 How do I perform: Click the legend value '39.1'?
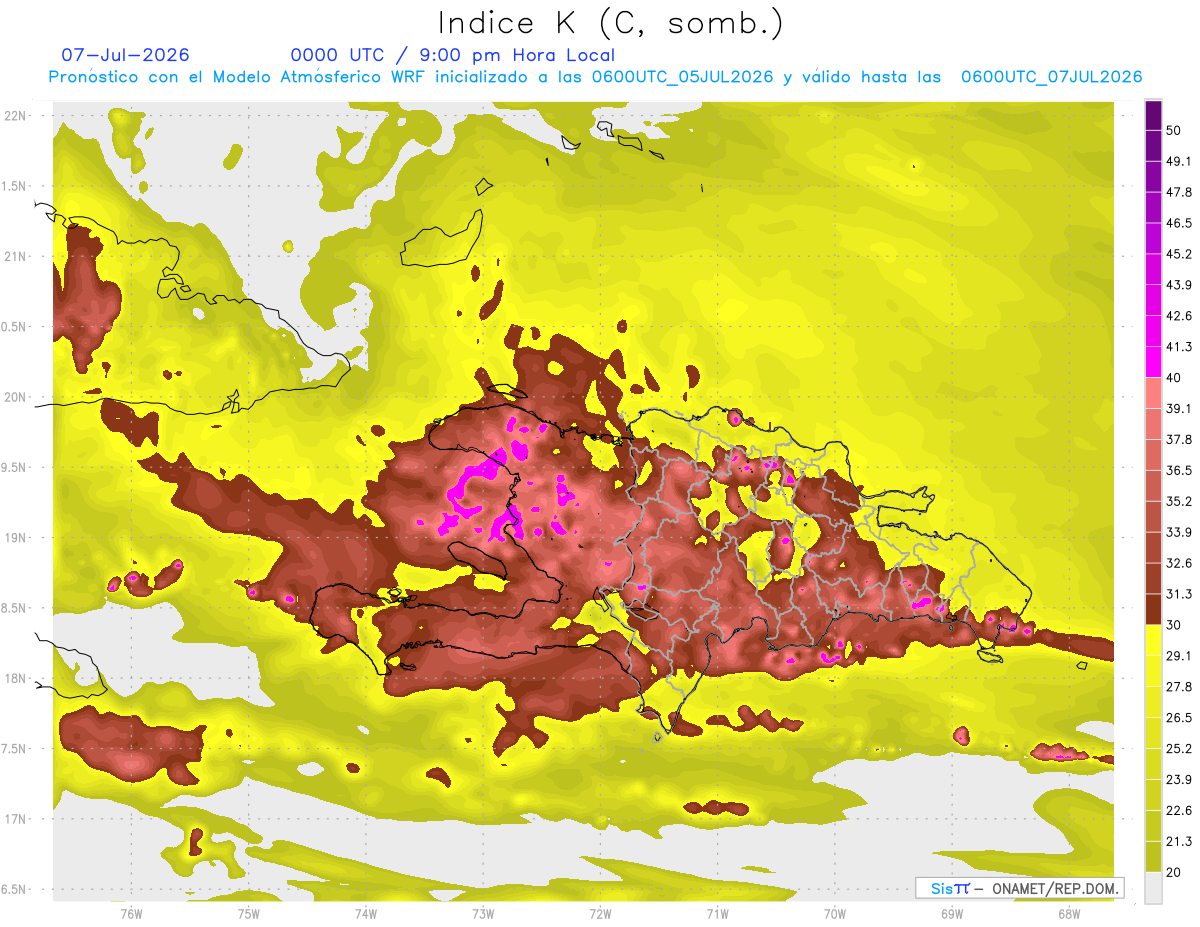pyautogui.click(x=1179, y=408)
